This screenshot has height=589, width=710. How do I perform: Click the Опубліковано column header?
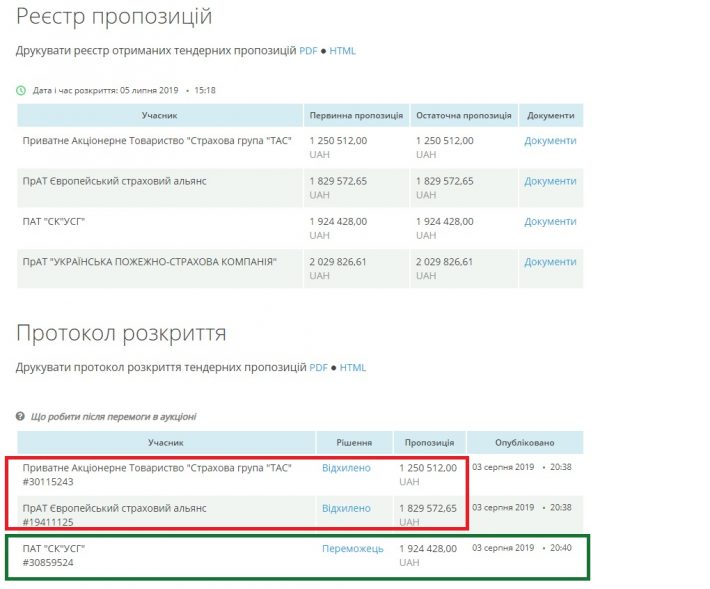coord(525,443)
